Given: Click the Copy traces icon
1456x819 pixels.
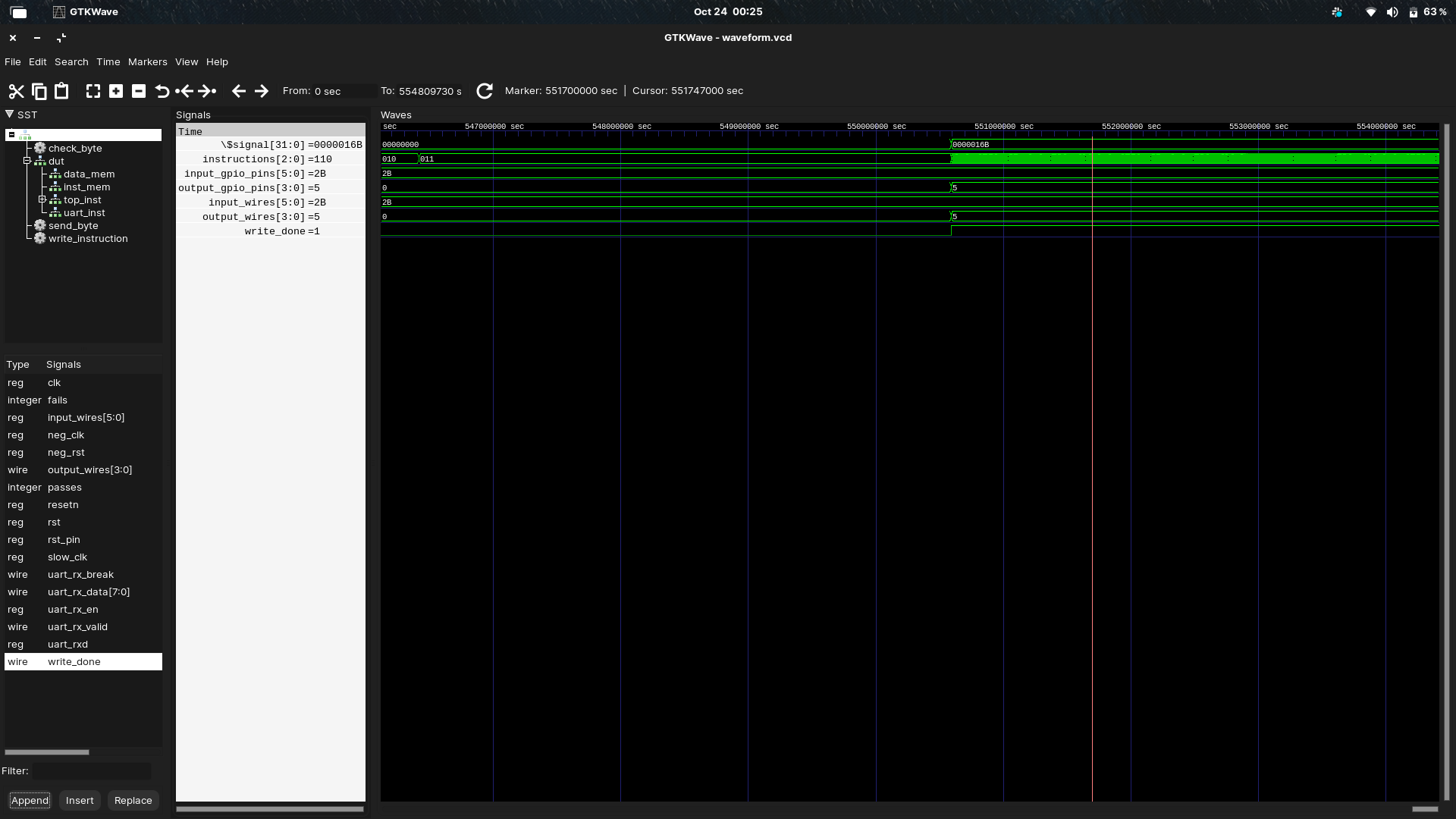Looking at the screenshot, I should (x=39, y=91).
